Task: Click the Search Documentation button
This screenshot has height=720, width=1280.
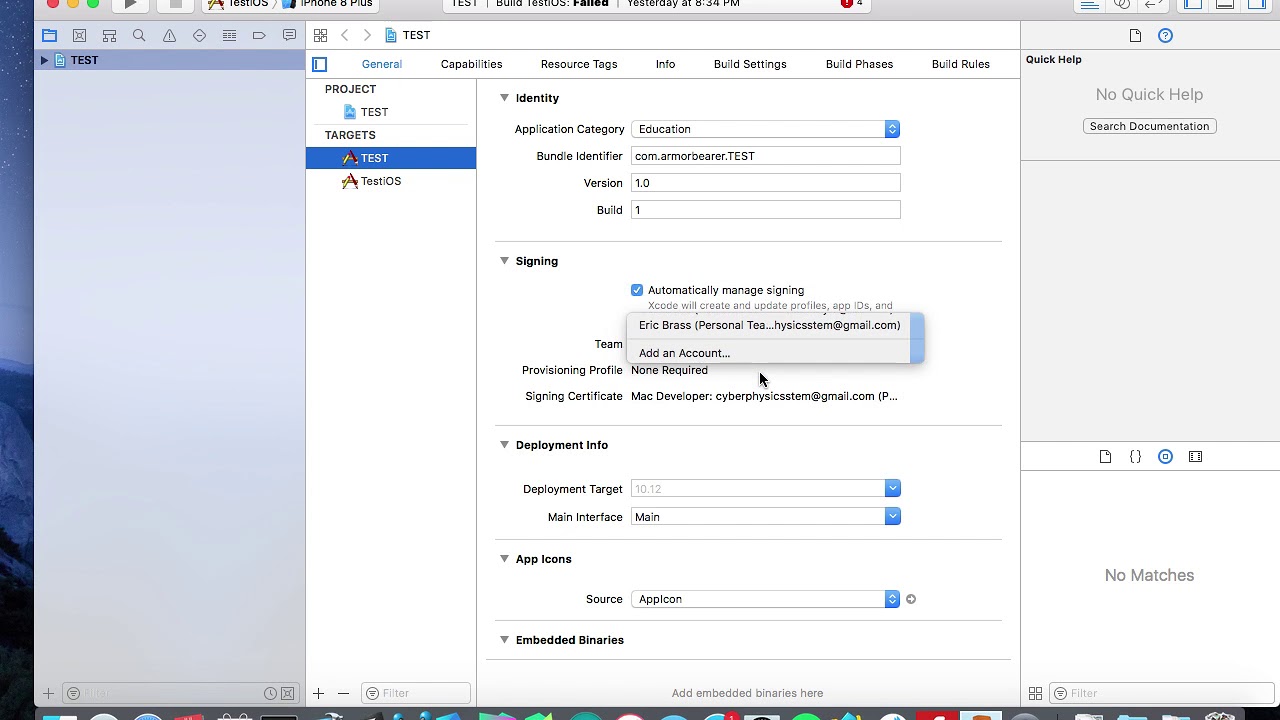Action: click(1149, 126)
